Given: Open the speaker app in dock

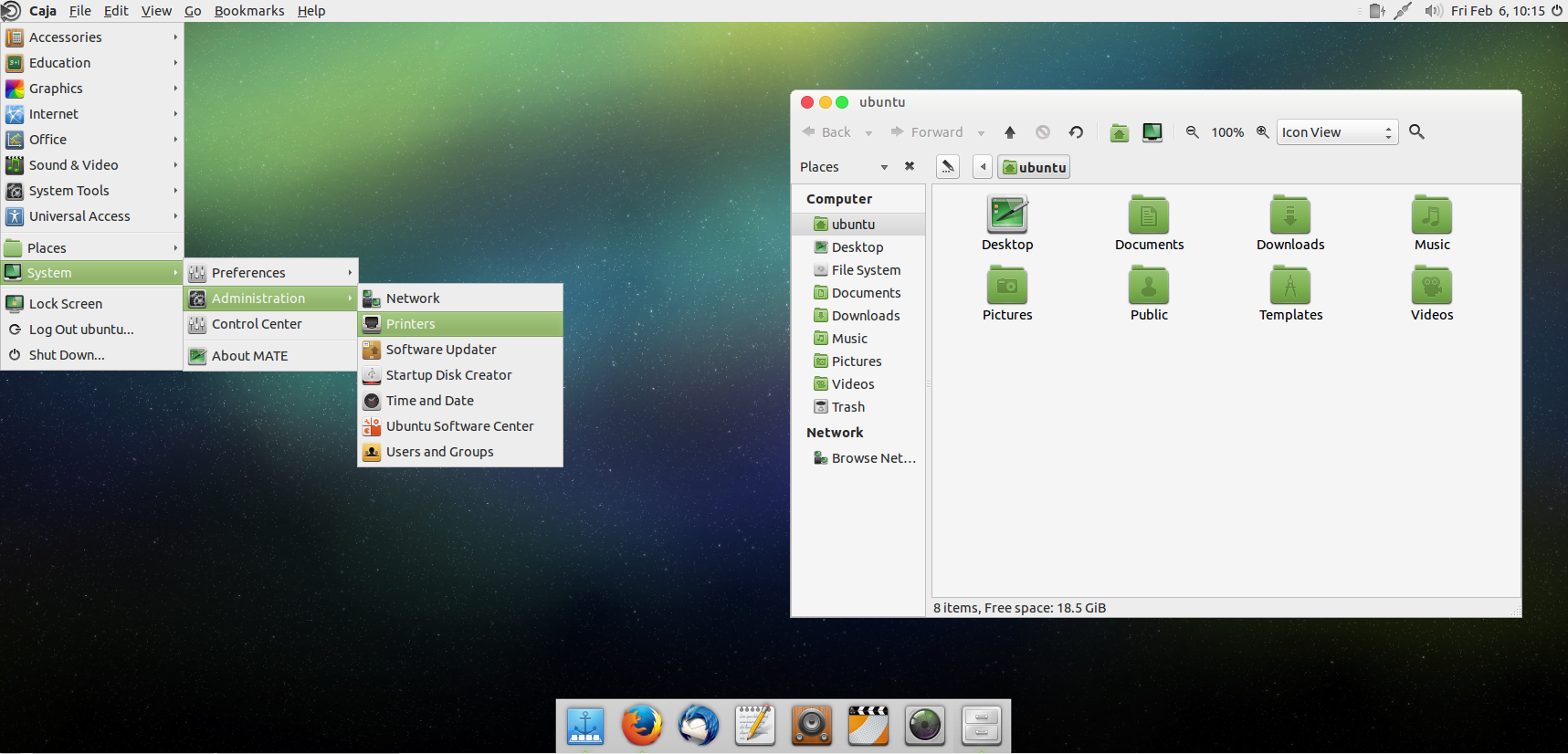Looking at the screenshot, I should point(812,726).
